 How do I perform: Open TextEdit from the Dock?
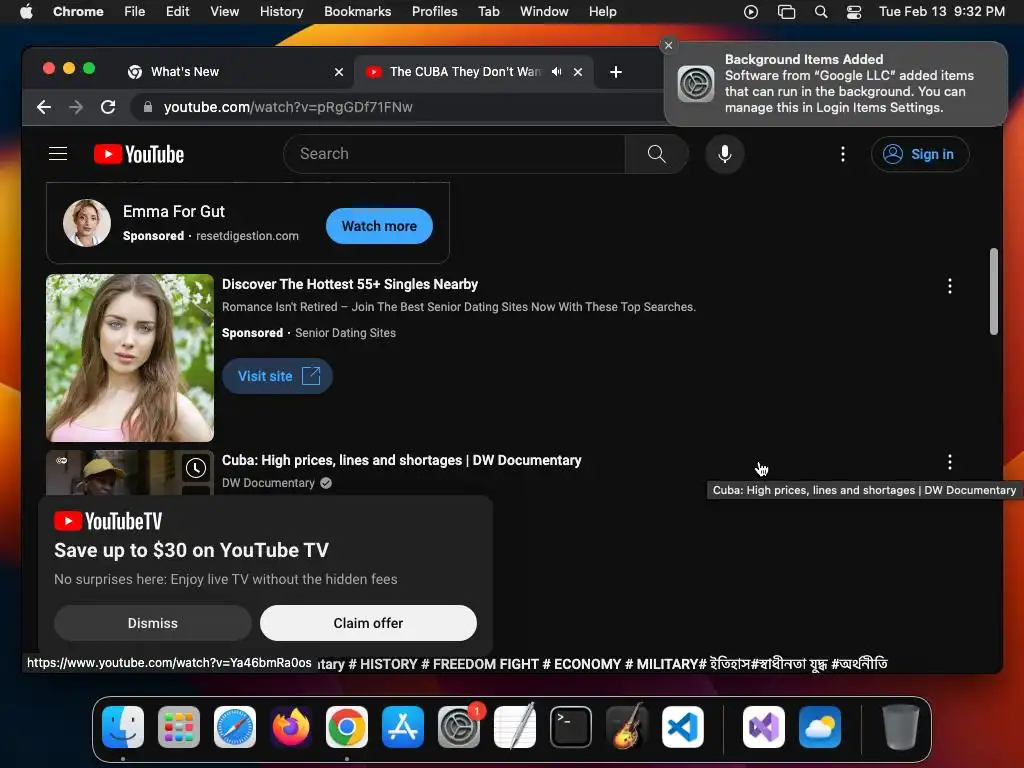tap(515, 727)
